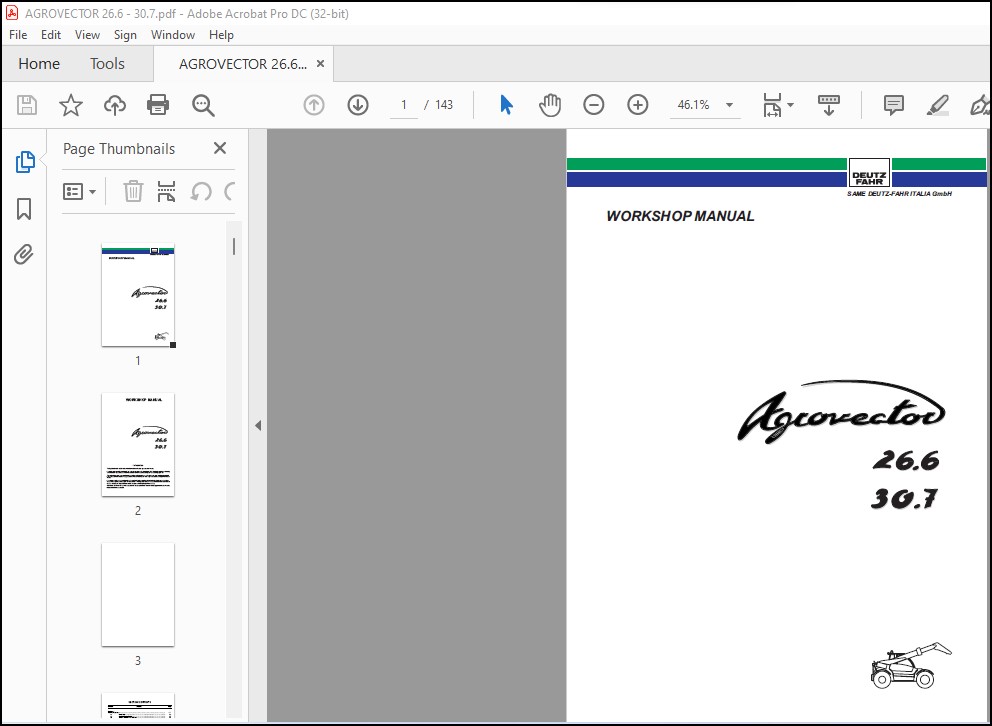The height and width of the screenshot is (726, 992).
Task: Select page 1 thumbnail
Action: [x=138, y=295]
